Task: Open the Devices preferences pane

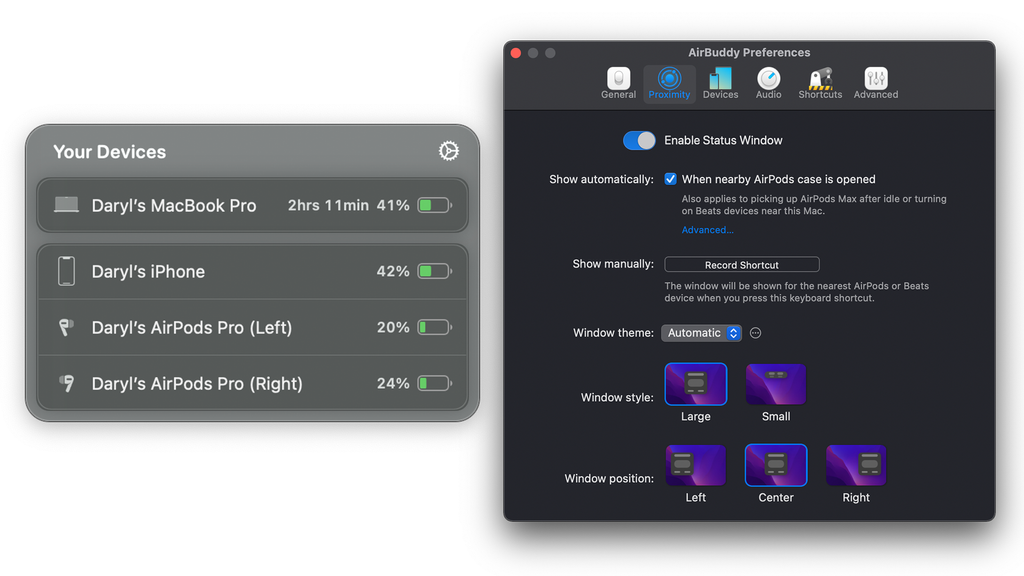Action: pos(720,82)
